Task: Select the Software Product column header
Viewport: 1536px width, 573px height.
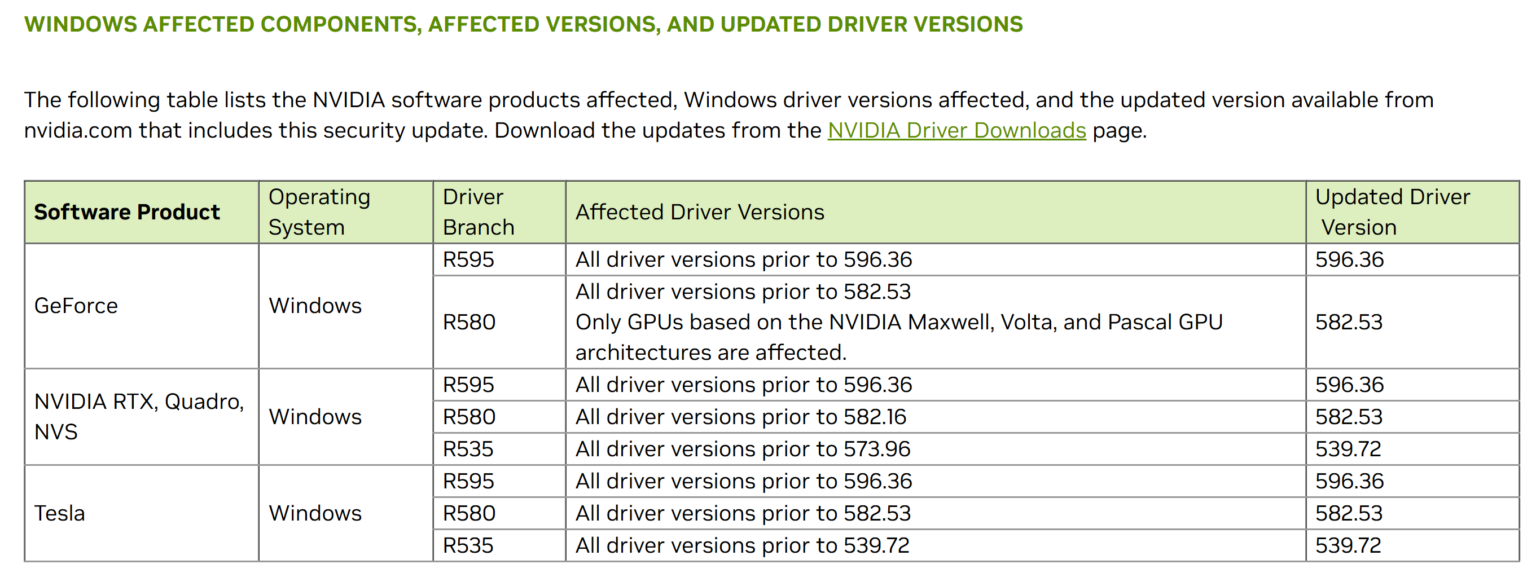Action: pyautogui.click(x=142, y=212)
